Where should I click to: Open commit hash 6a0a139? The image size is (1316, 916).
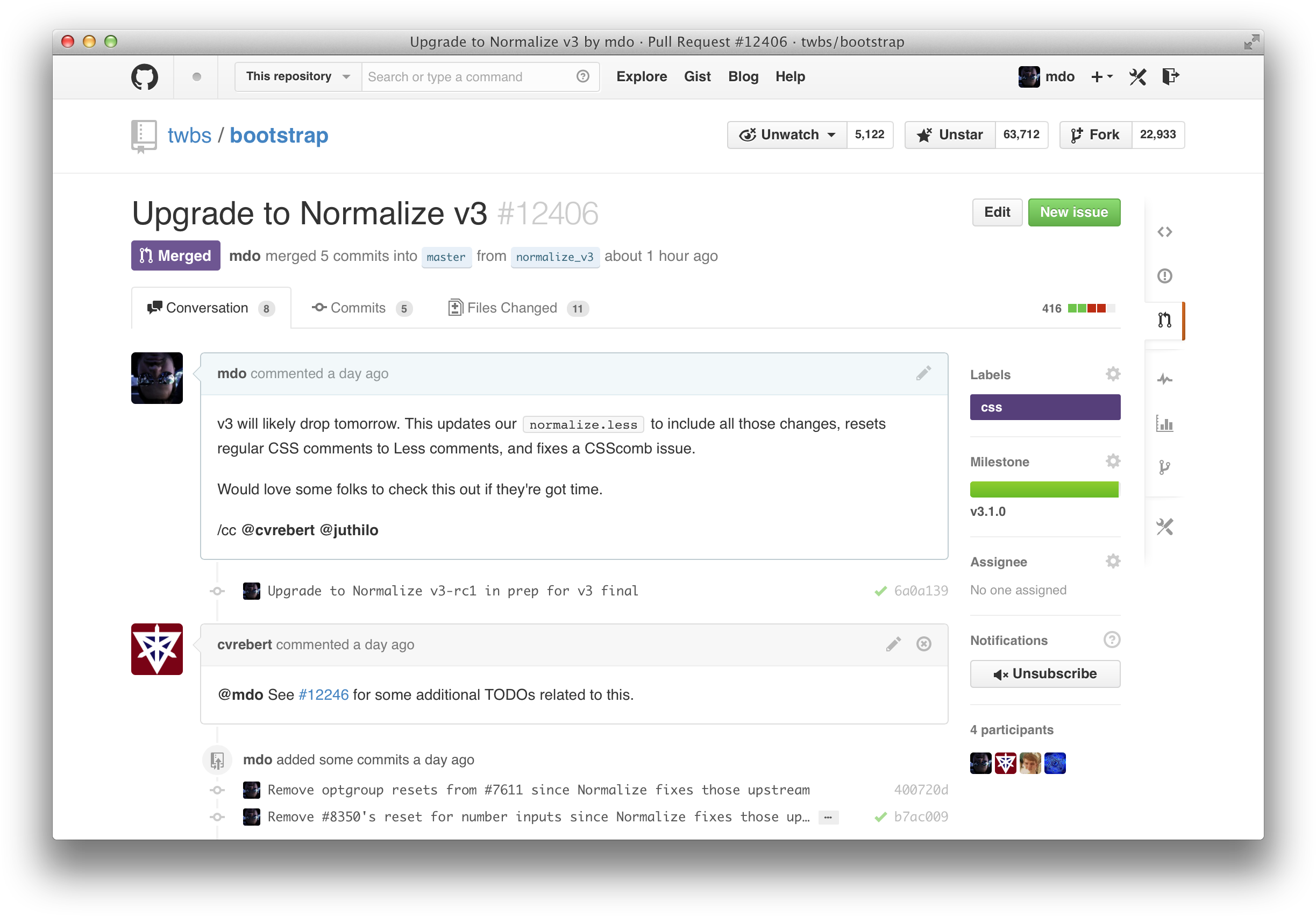921,591
